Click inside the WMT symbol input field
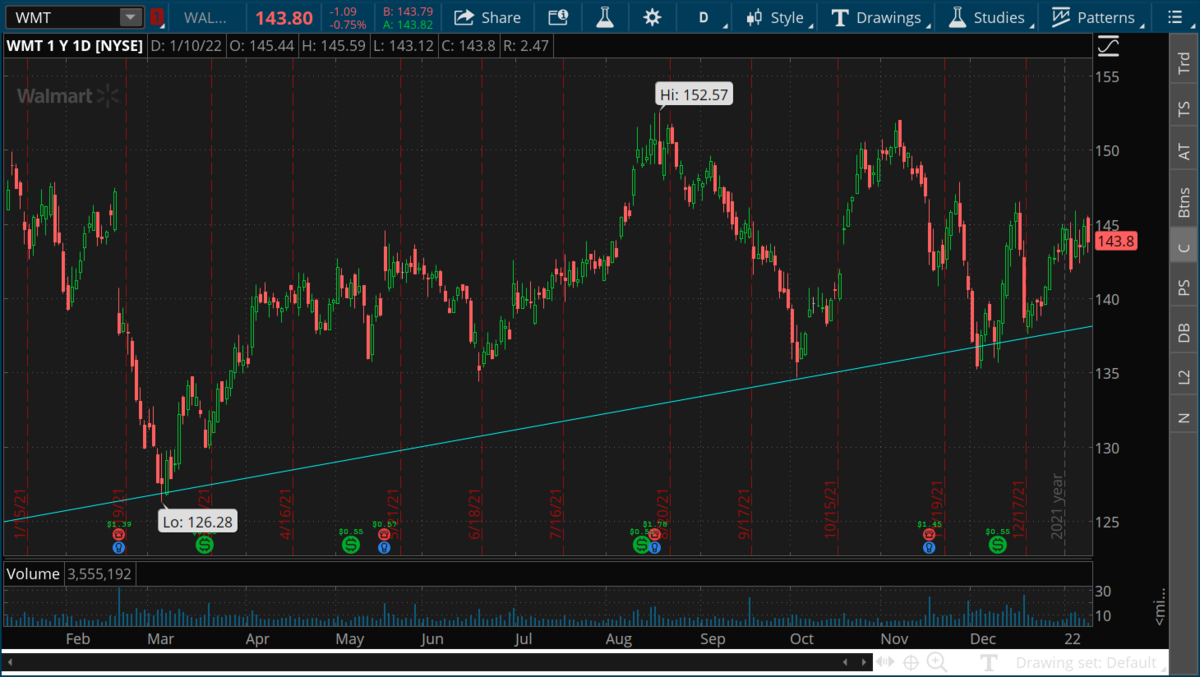The width and height of the screenshot is (1200, 677). 62,17
